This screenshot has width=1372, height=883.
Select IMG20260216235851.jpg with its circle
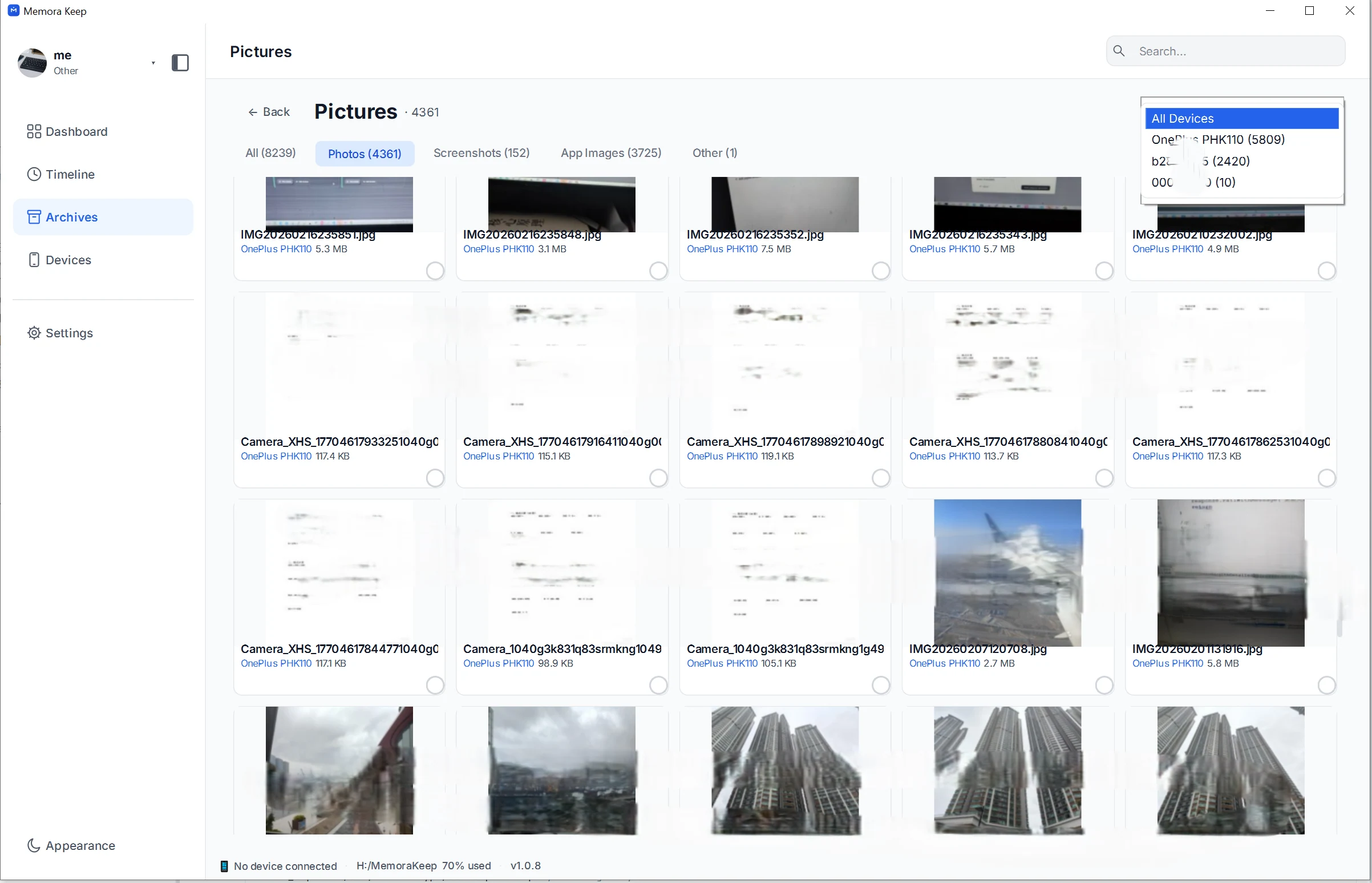tap(435, 271)
